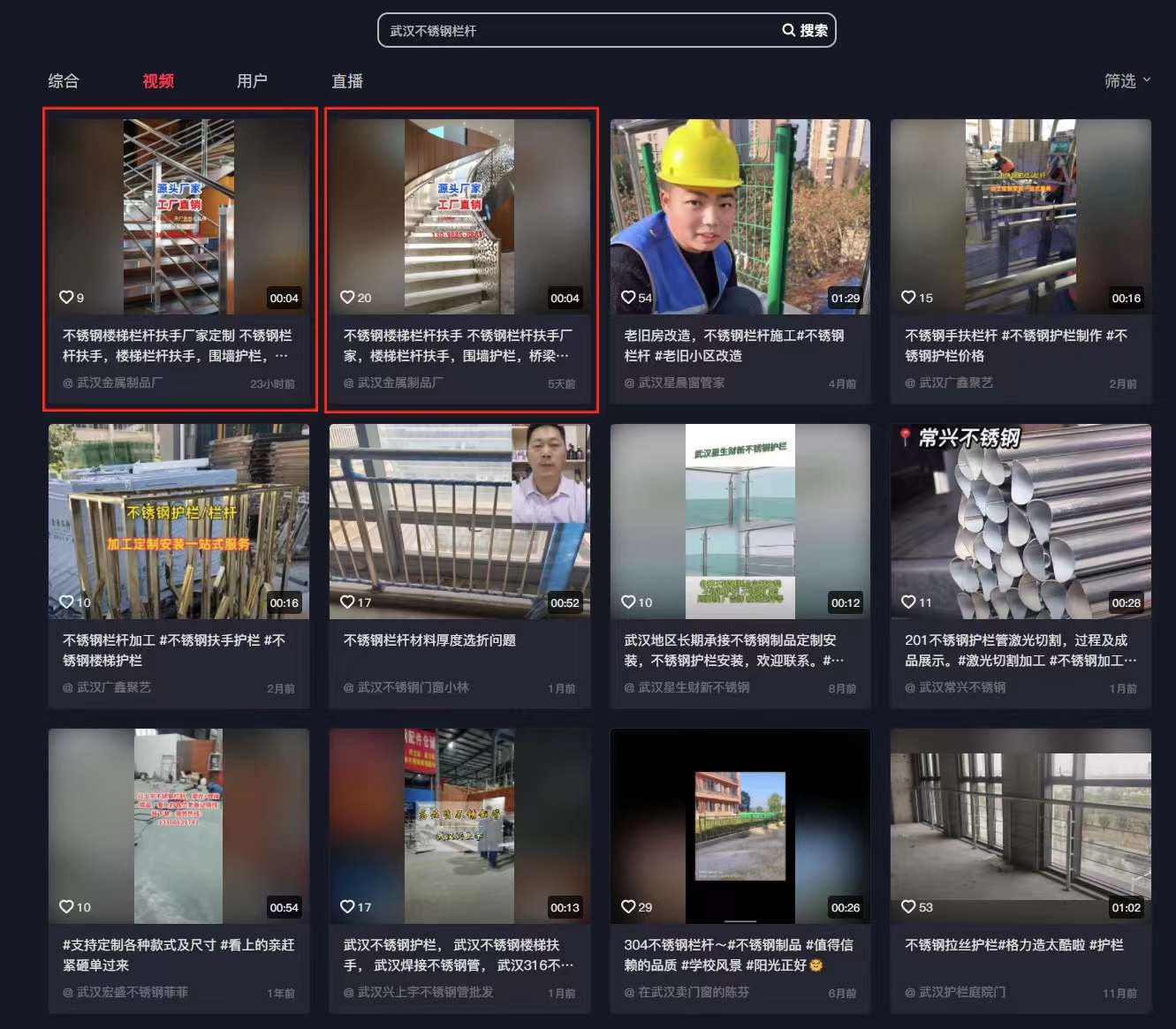The height and width of the screenshot is (1029, 1176).
Task: Open author link @武汉星晨窗管家
Action: click(x=674, y=383)
